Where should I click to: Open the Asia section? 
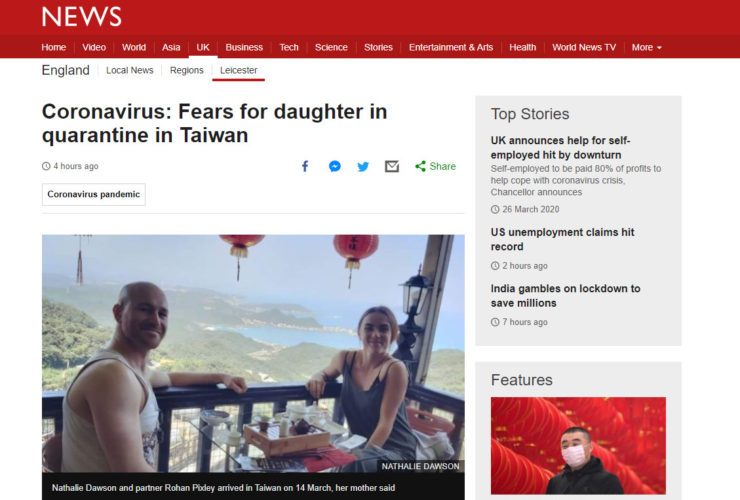[171, 47]
